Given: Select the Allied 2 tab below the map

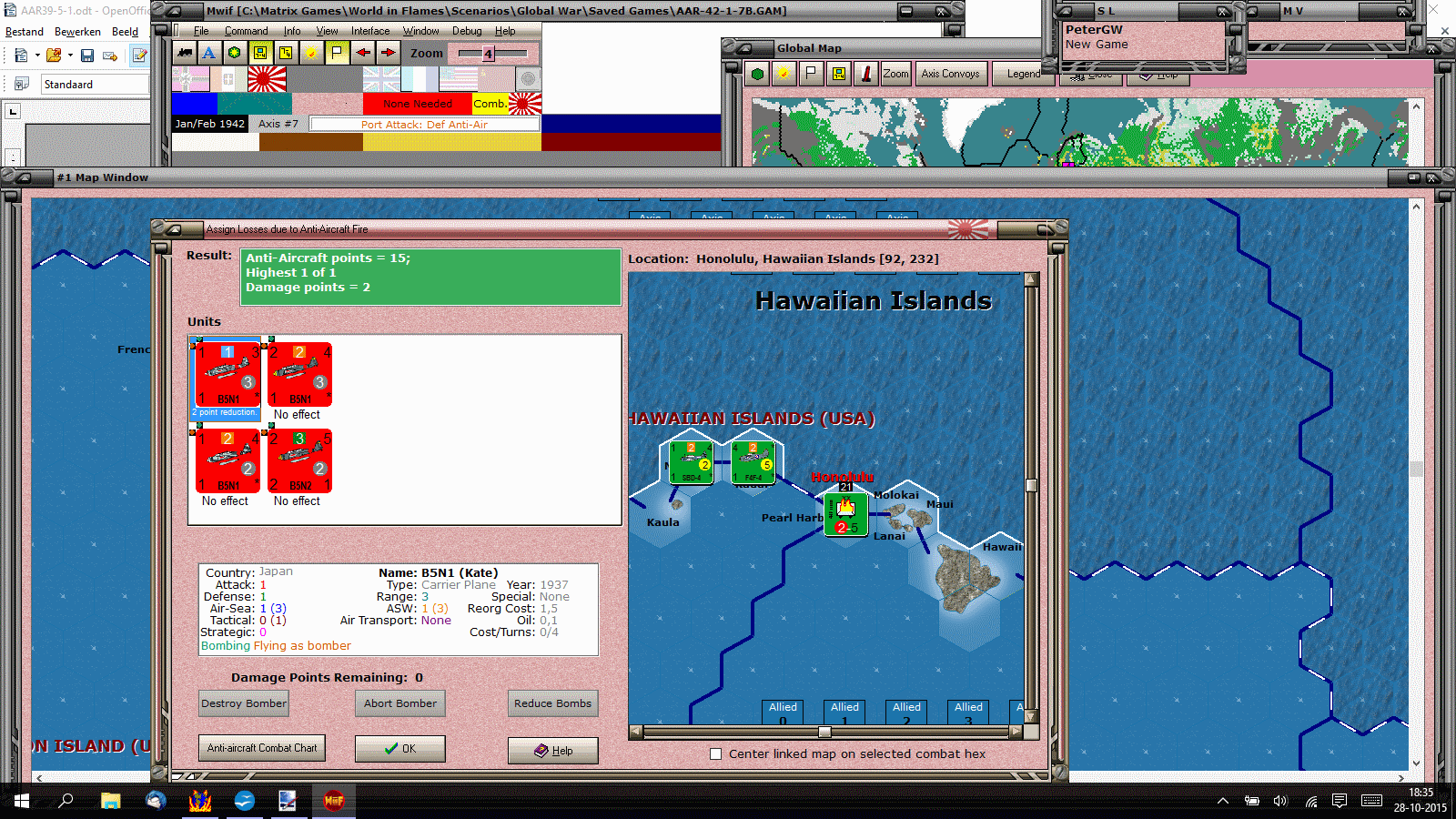Looking at the screenshot, I should (x=906, y=713).
